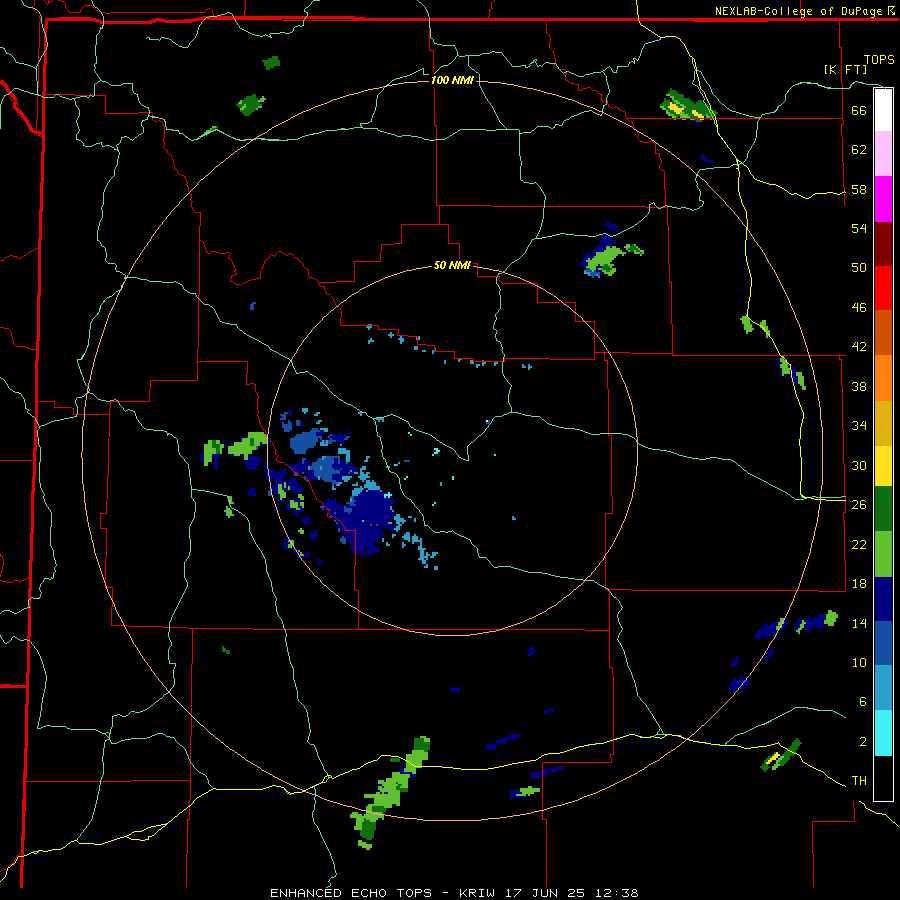The image size is (900, 900).
Task: Pick the bright red legend swatch
Action: 883,288
